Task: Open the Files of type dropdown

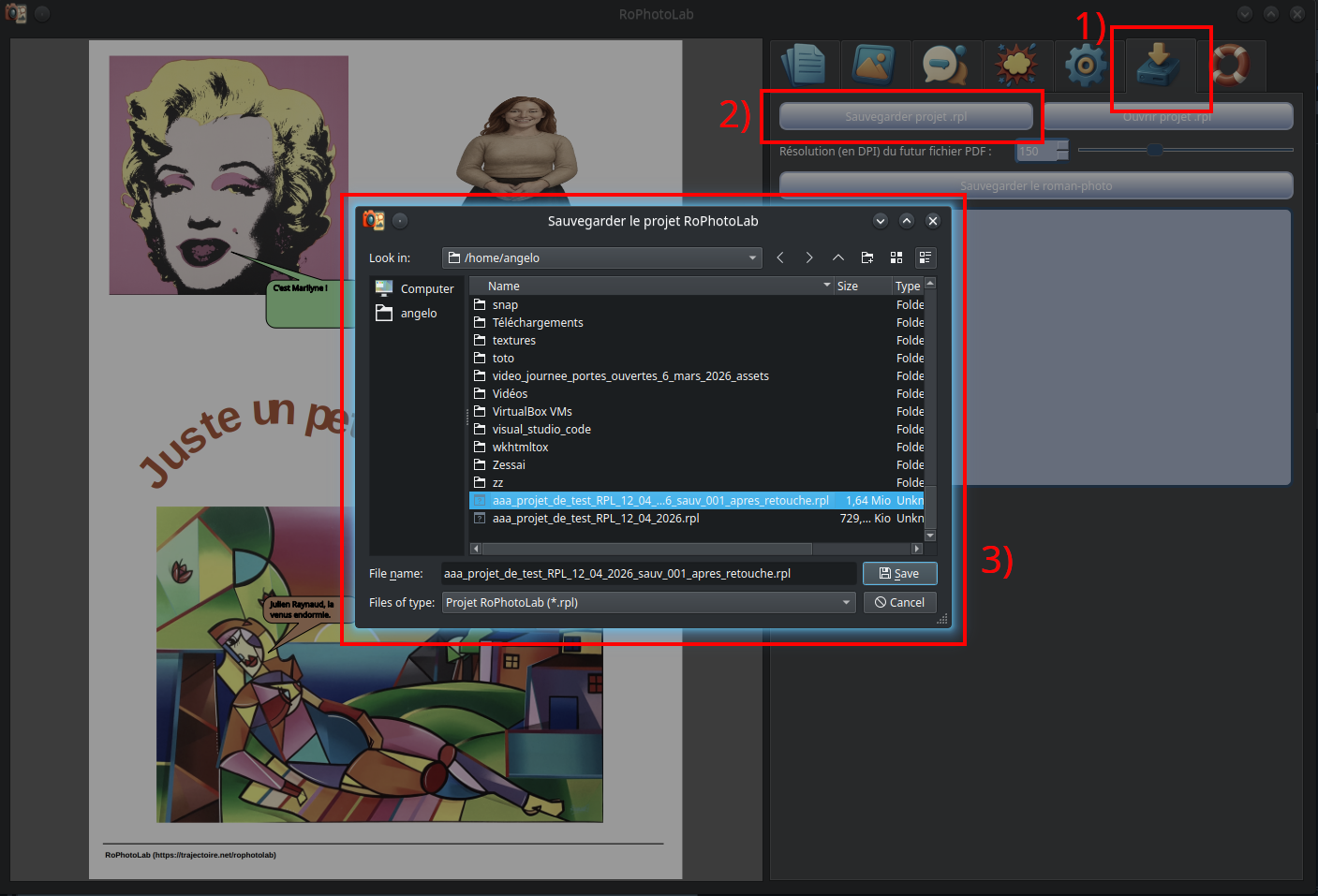Action: pyautogui.click(x=846, y=602)
